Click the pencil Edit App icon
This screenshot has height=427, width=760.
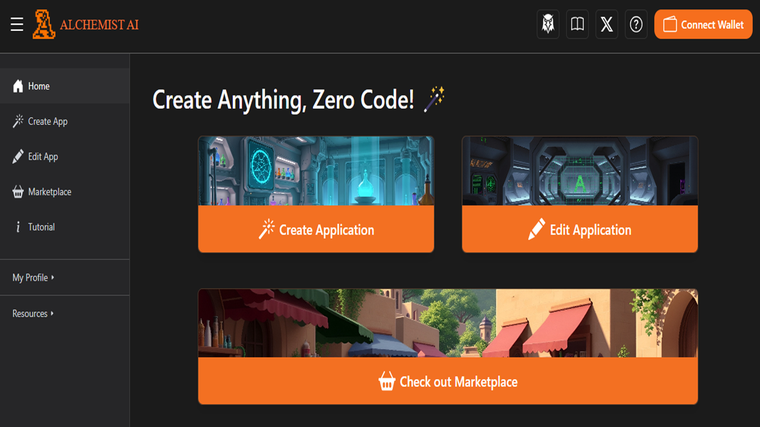click(18, 157)
